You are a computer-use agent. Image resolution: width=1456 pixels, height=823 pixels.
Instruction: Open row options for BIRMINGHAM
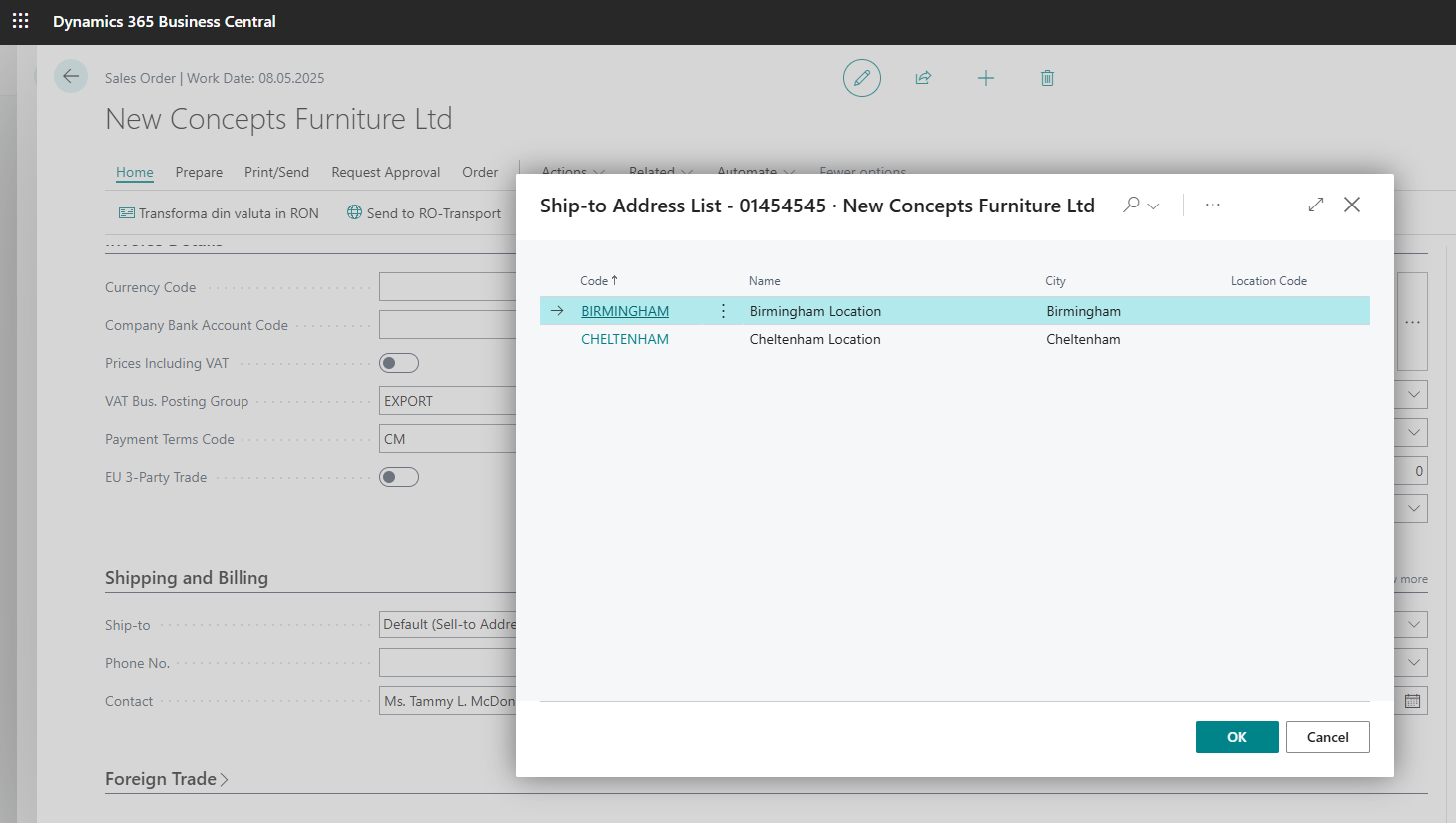[x=723, y=311]
